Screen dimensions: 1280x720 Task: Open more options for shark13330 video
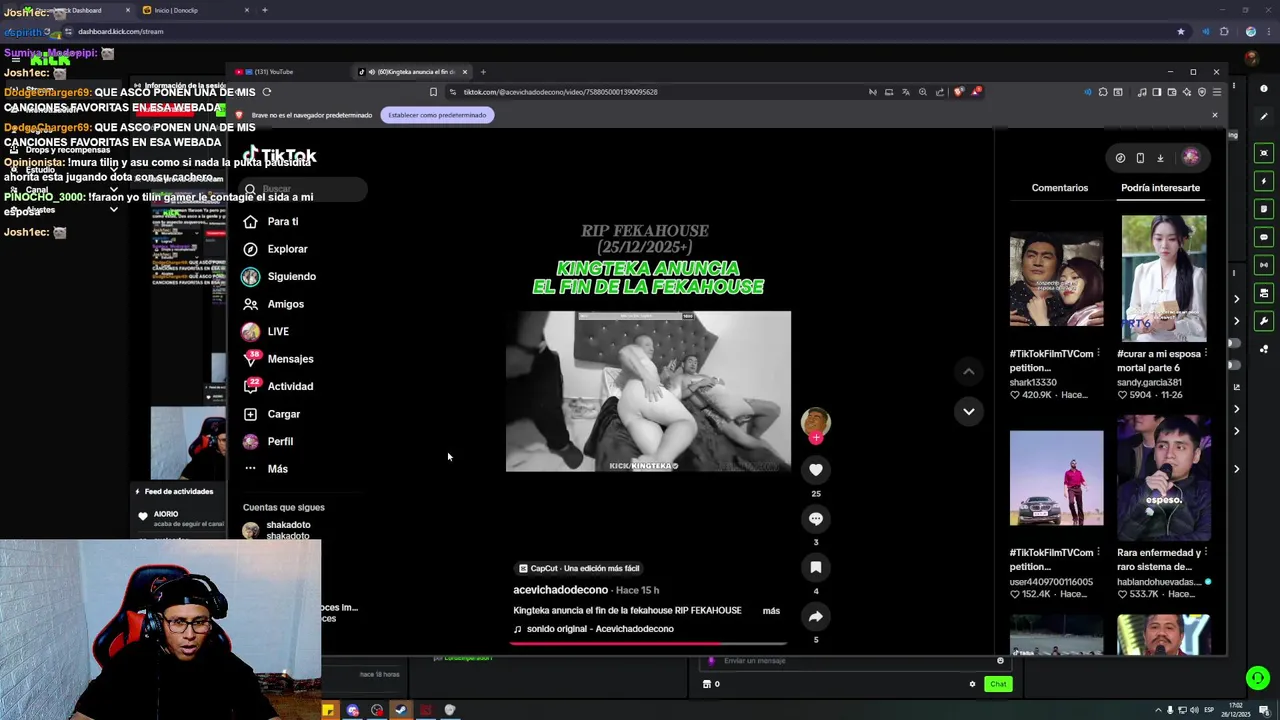click(1099, 353)
